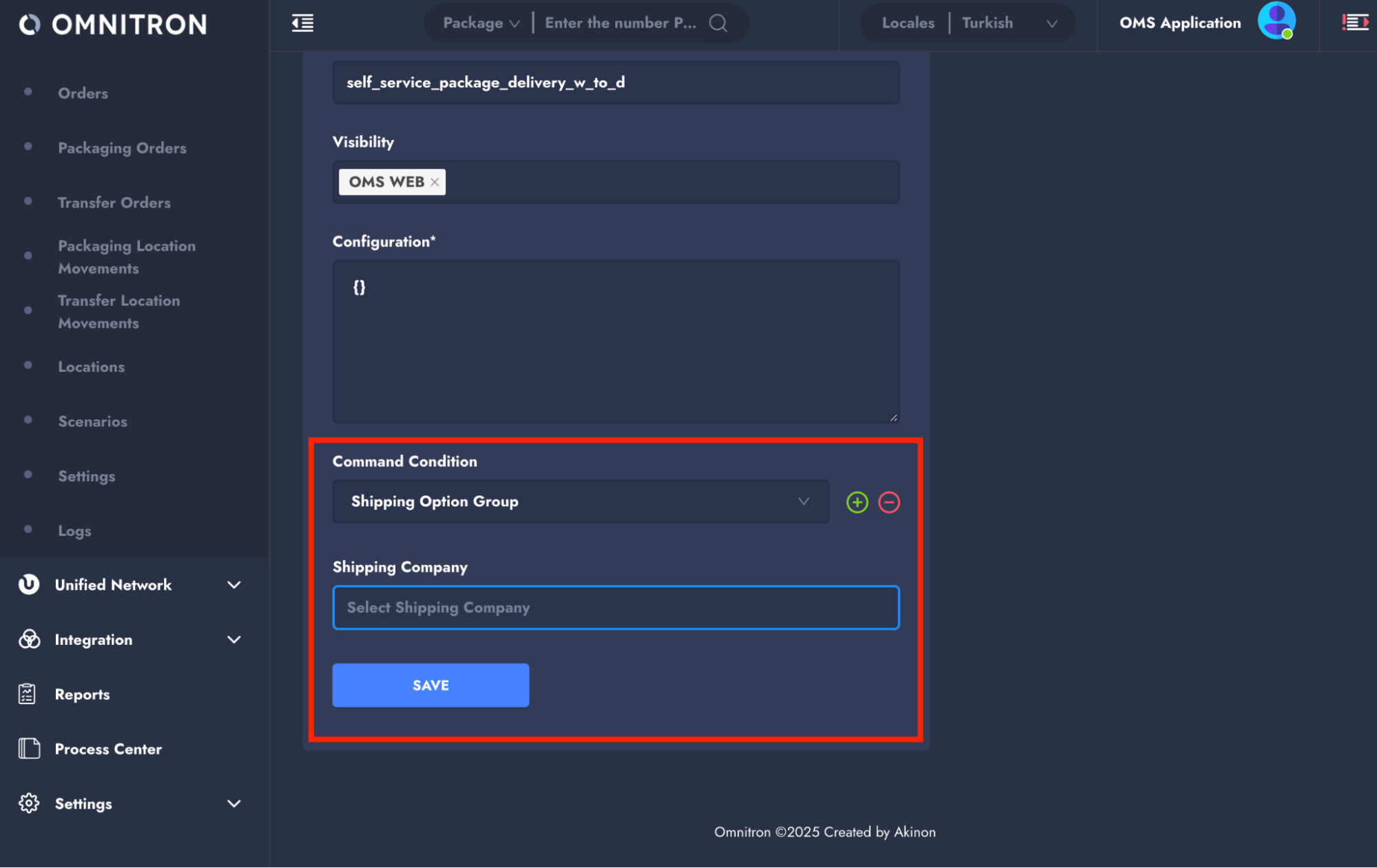
Task: Click the search magnifier icon
Action: click(718, 23)
